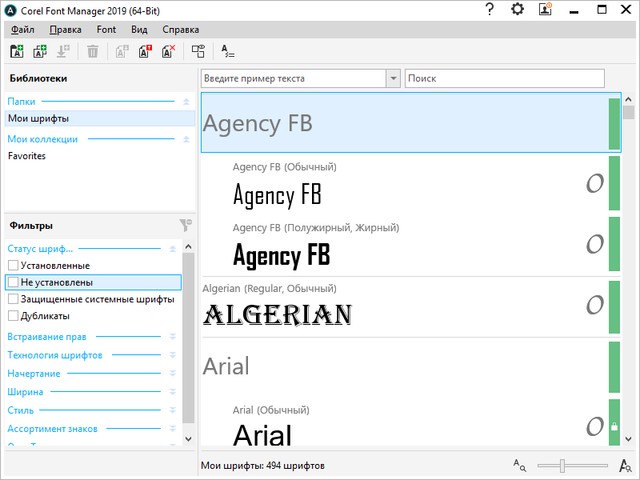Click the Help question mark icon
The width and height of the screenshot is (640, 480).
pos(489,9)
